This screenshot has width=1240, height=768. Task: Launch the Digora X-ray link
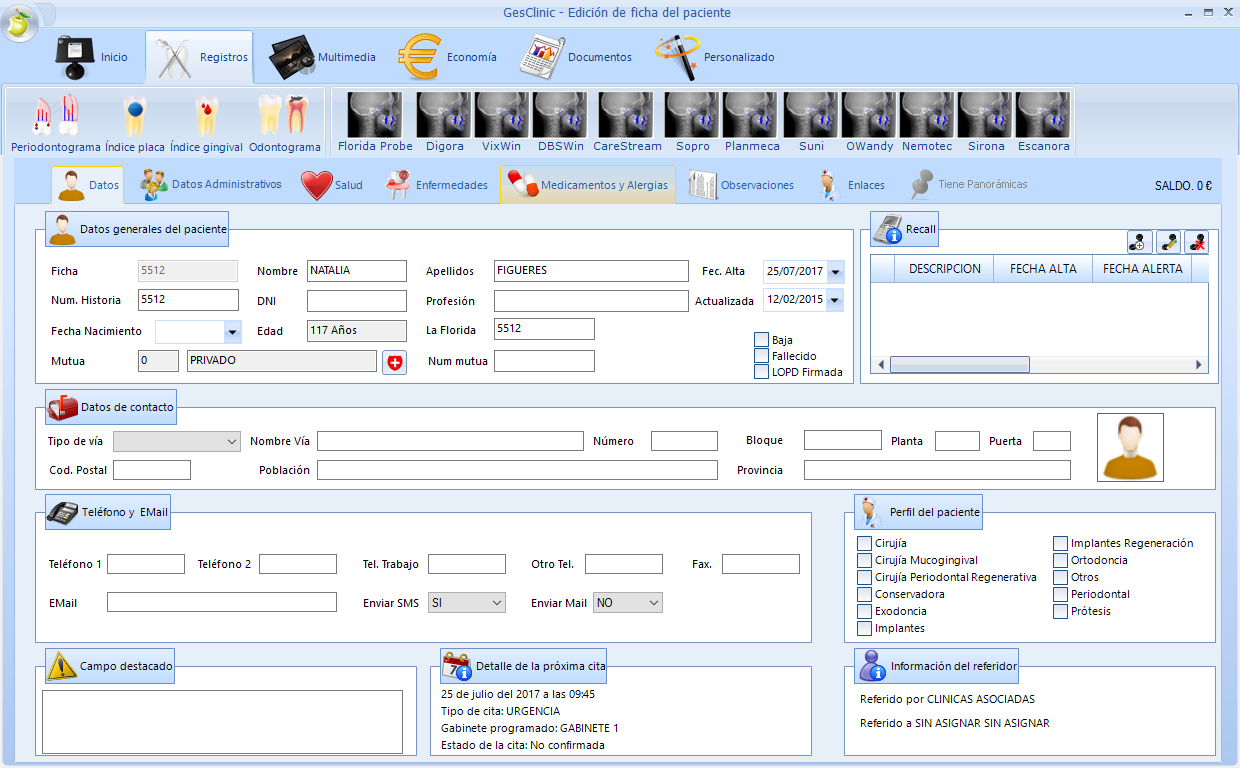tap(444, 123)
